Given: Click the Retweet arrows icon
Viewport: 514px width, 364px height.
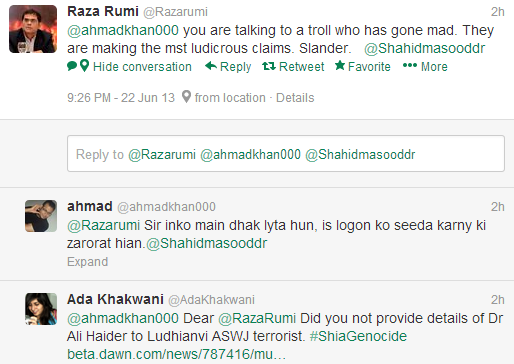Looking at the screenshot, I should coord(269,66).
